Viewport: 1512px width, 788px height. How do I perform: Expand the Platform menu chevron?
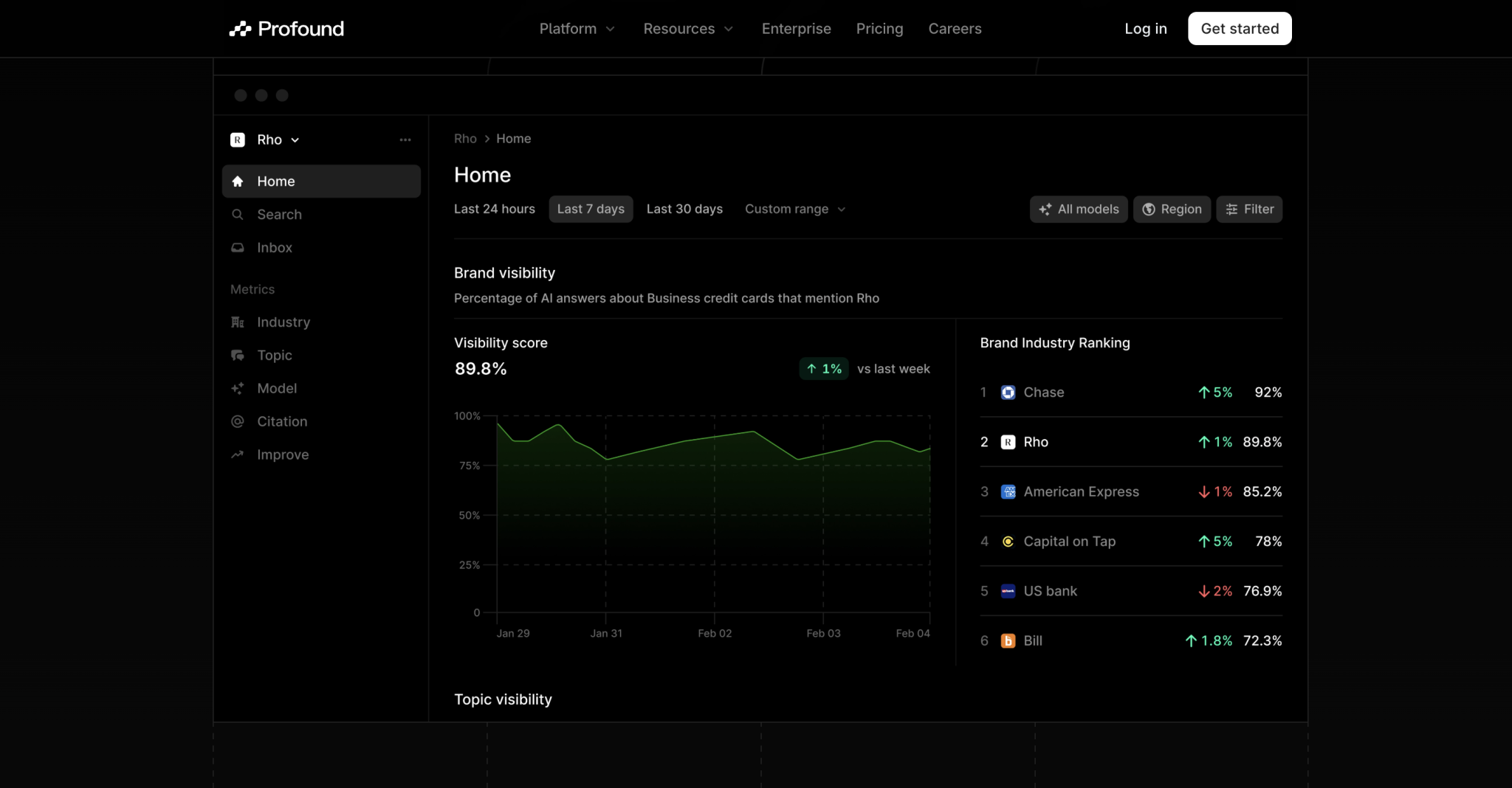pos(611,29)
